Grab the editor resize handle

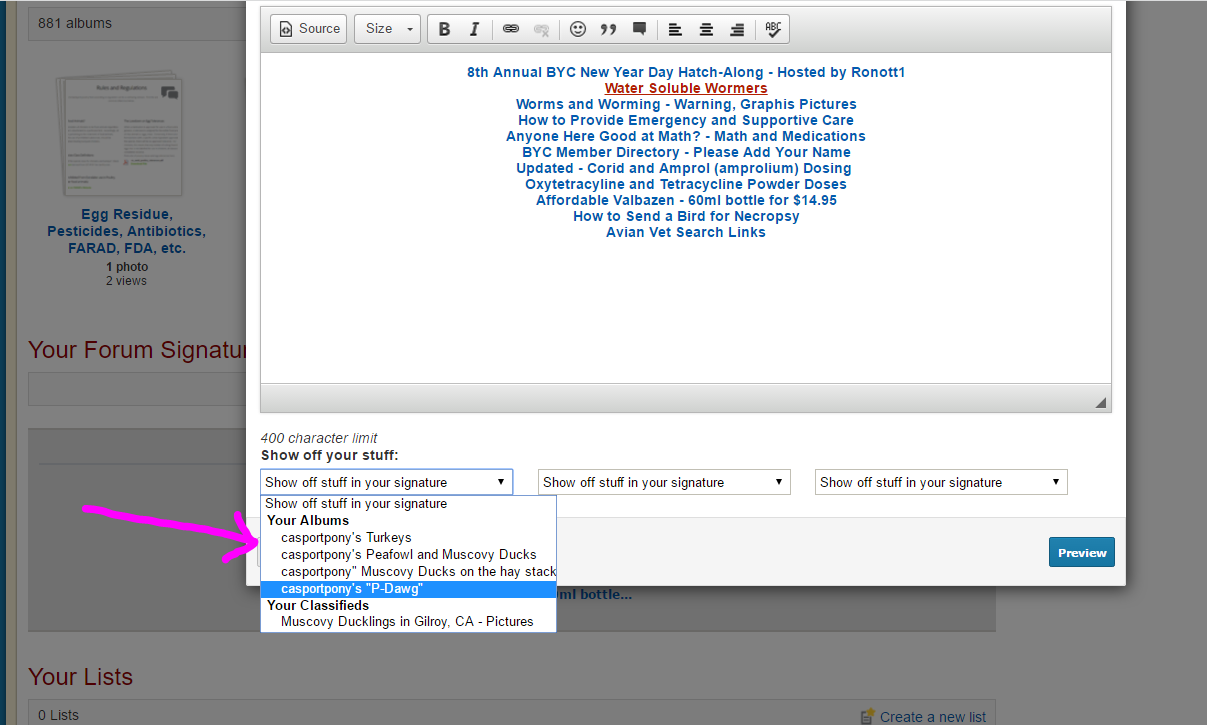(x=1100, y=402)
